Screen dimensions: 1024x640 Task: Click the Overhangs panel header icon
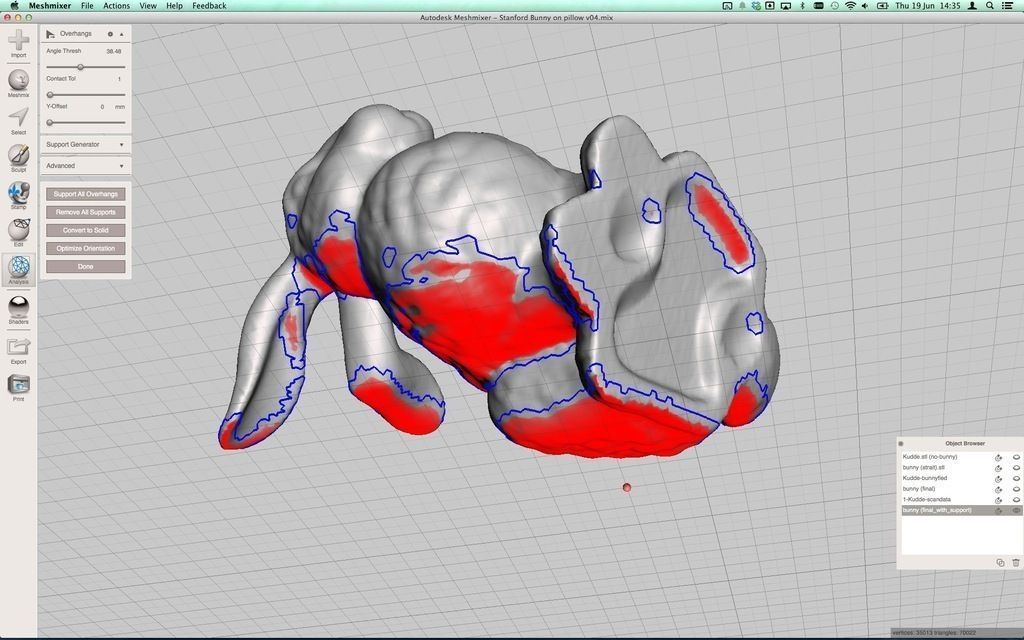[50, 34]
